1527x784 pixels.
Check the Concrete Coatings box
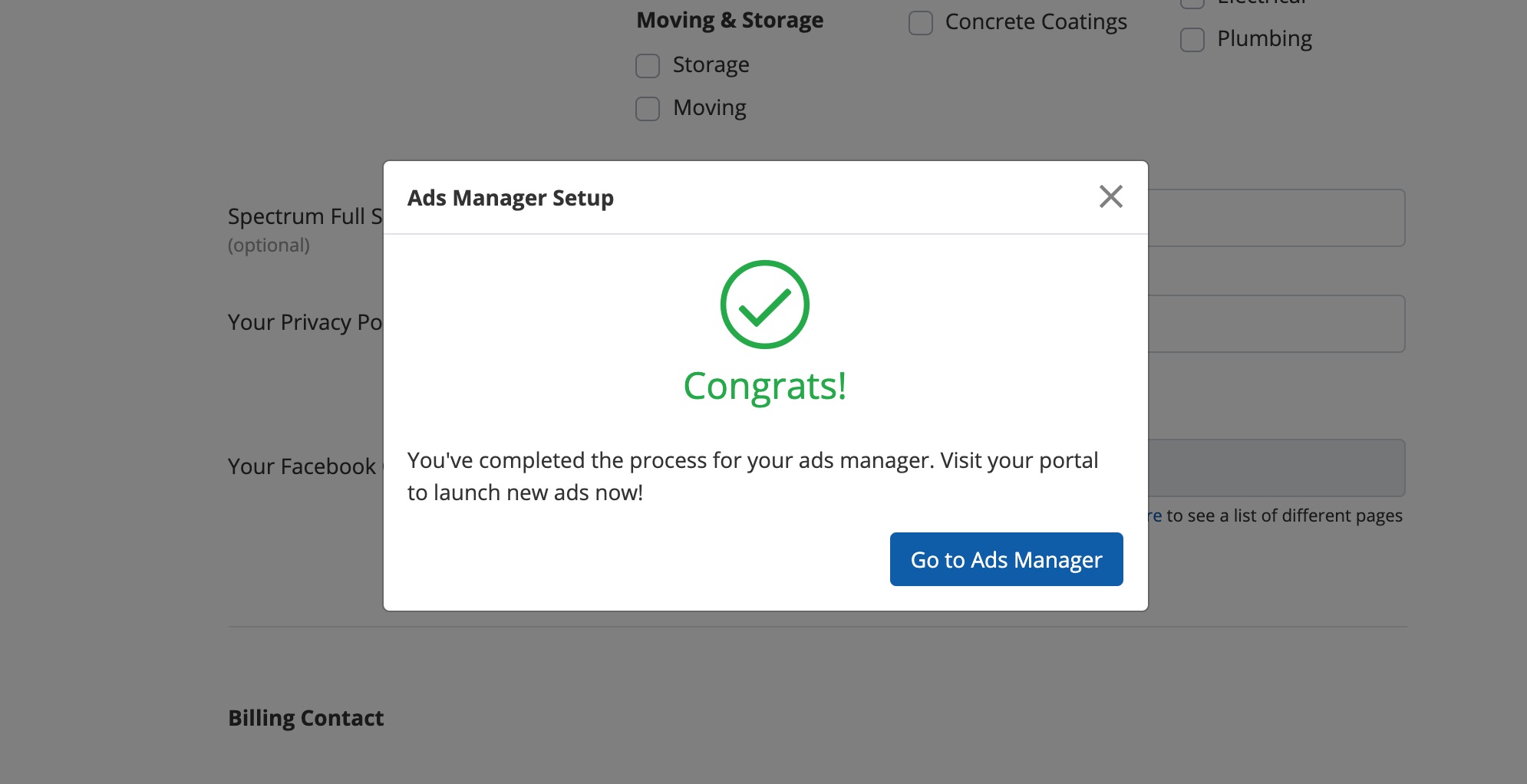(921, 23)
